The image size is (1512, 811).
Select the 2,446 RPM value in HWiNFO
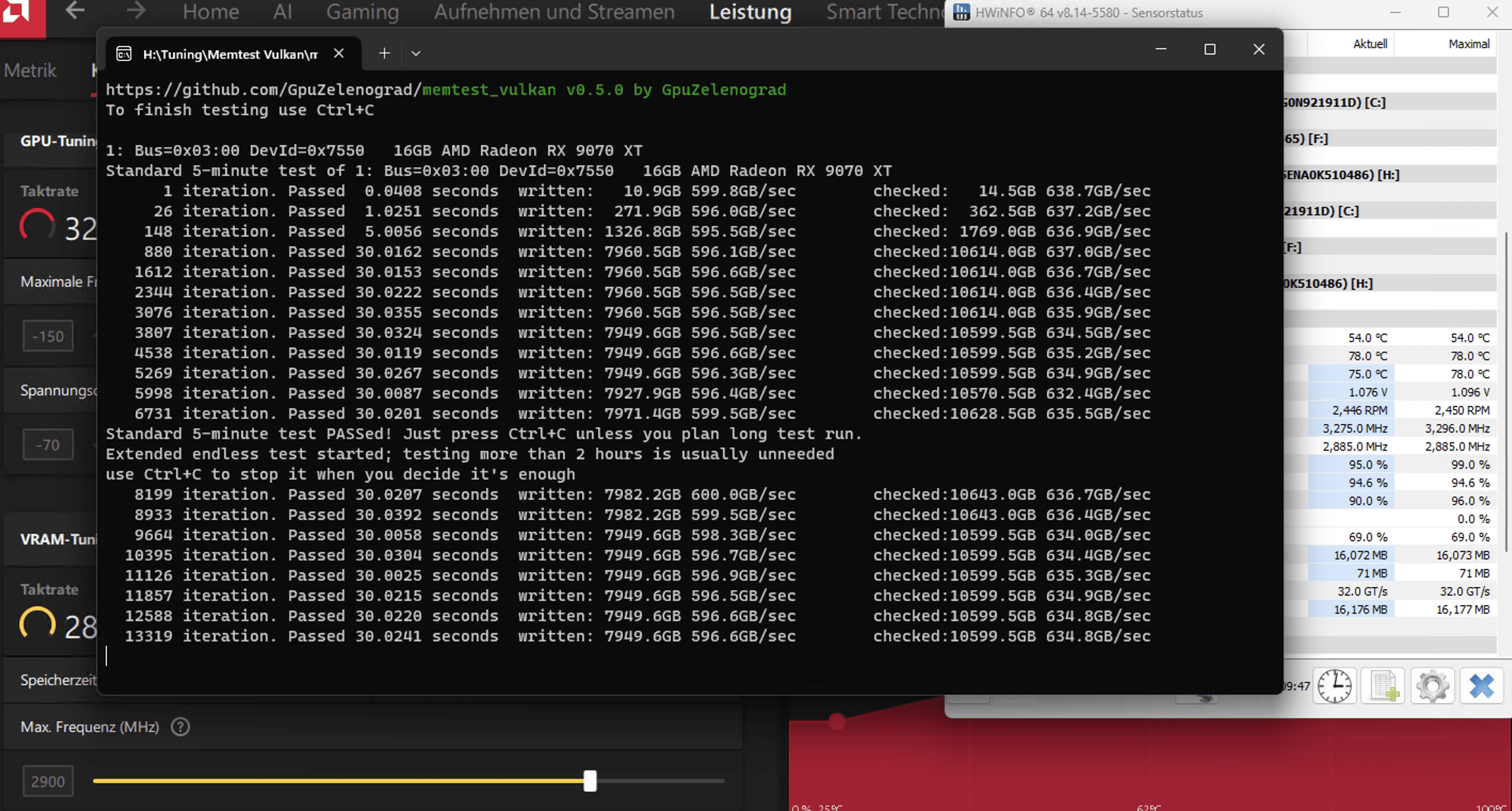pos(1360,410)
